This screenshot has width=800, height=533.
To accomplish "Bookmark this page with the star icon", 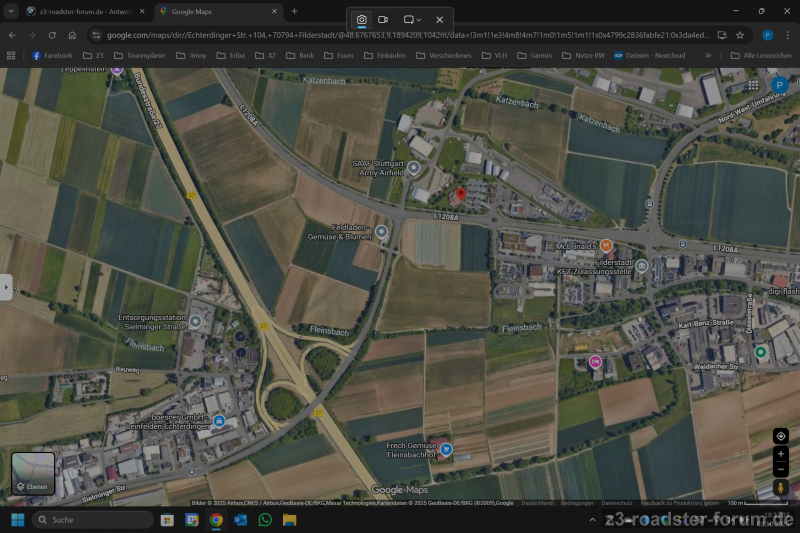I will 740,34.
